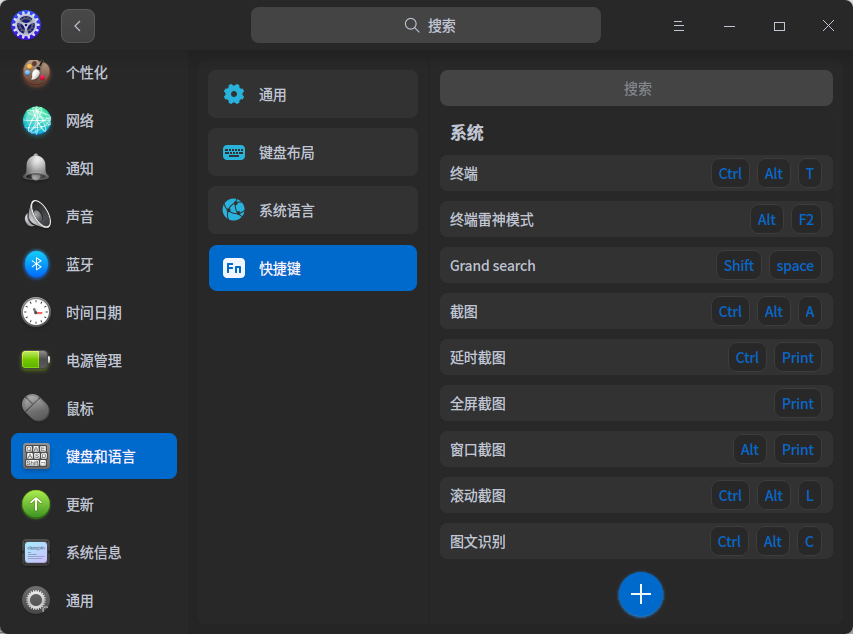Select the 键盘布局 label in the middle column
The image size is (853, 634).
tap(287, 153)
